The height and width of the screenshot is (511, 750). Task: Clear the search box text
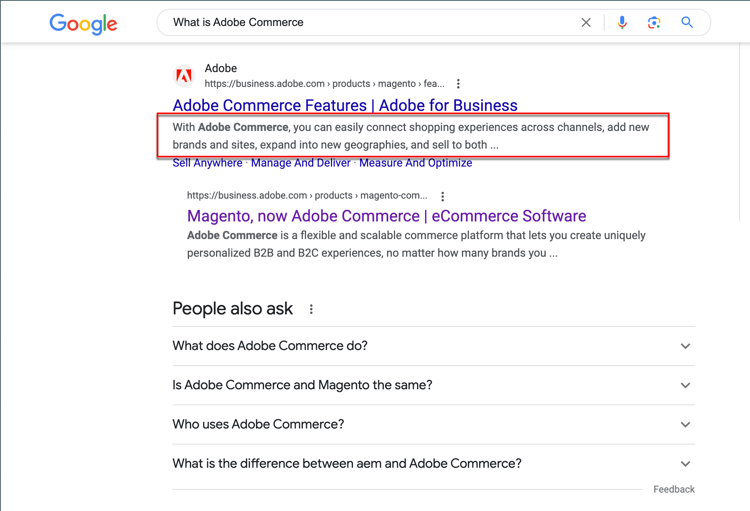click(586, 23)
